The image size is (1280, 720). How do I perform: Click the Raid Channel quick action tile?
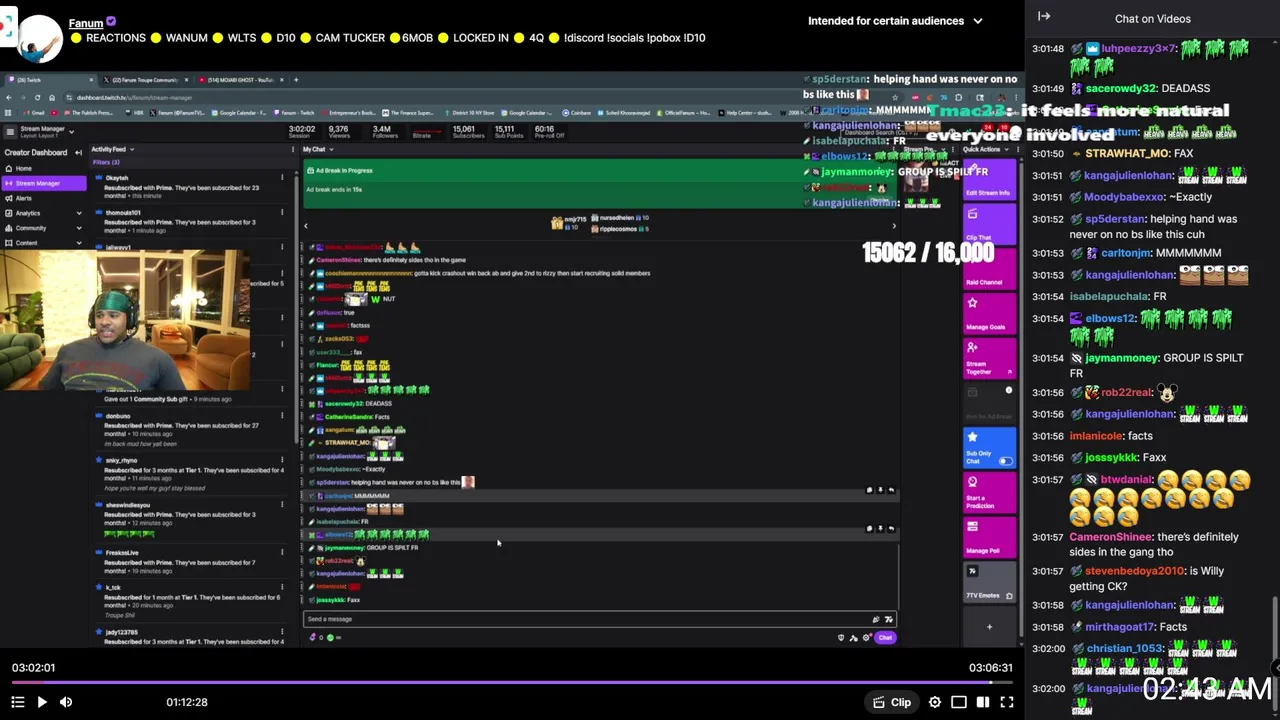(x=988, y=270)
